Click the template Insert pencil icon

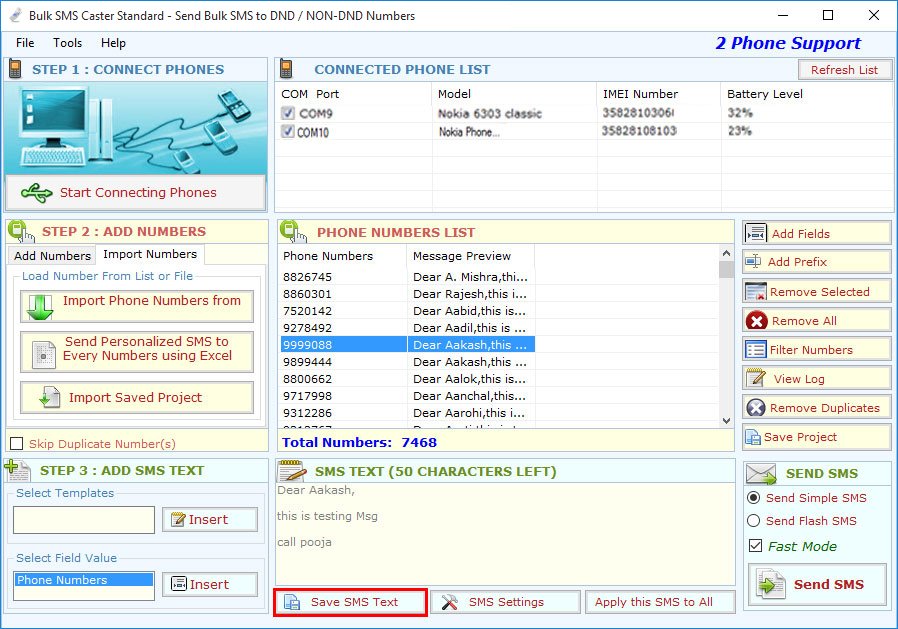(x=178, y=519)
